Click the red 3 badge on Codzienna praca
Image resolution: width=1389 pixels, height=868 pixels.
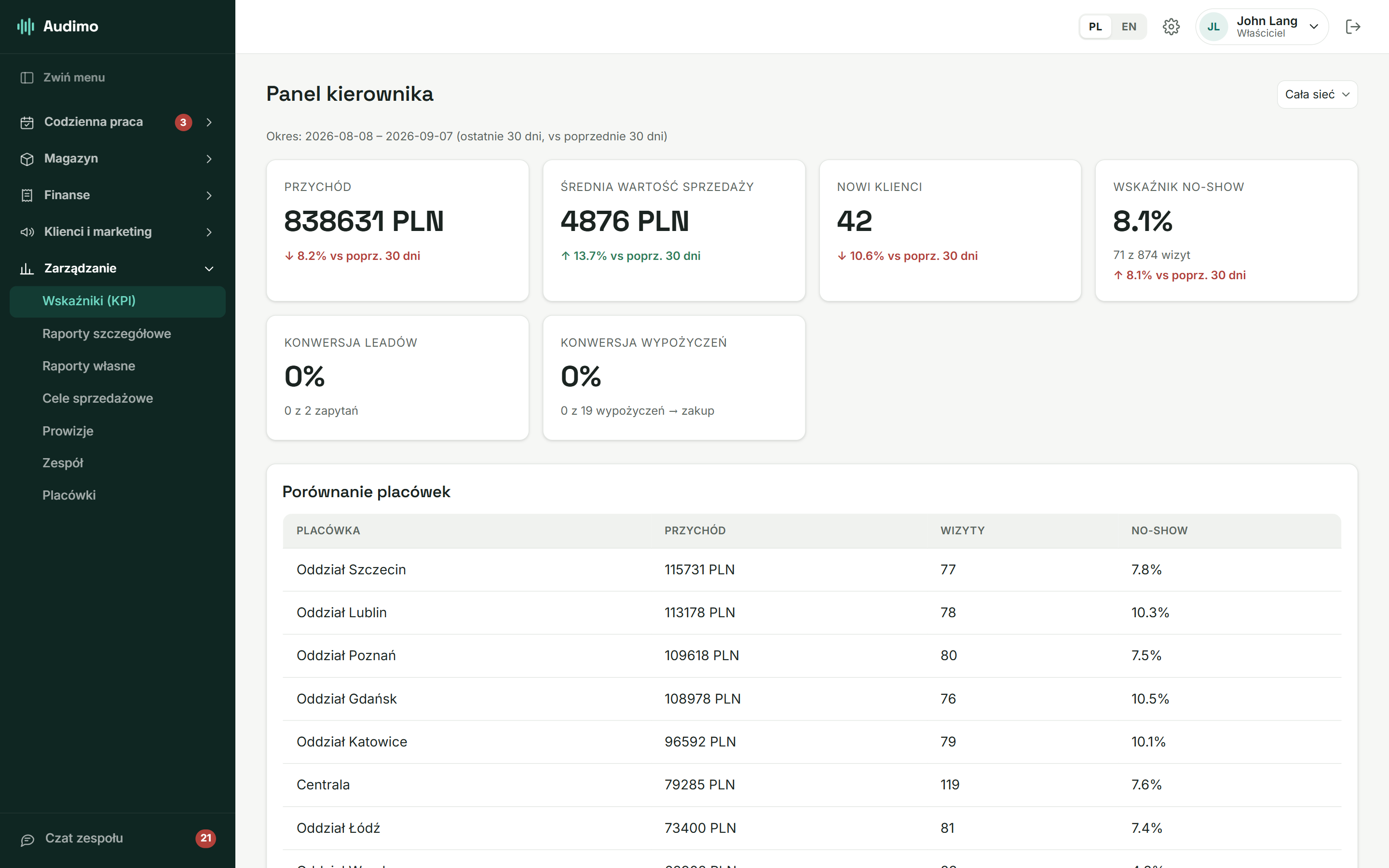pyautogui.click(x=183, y=122)
